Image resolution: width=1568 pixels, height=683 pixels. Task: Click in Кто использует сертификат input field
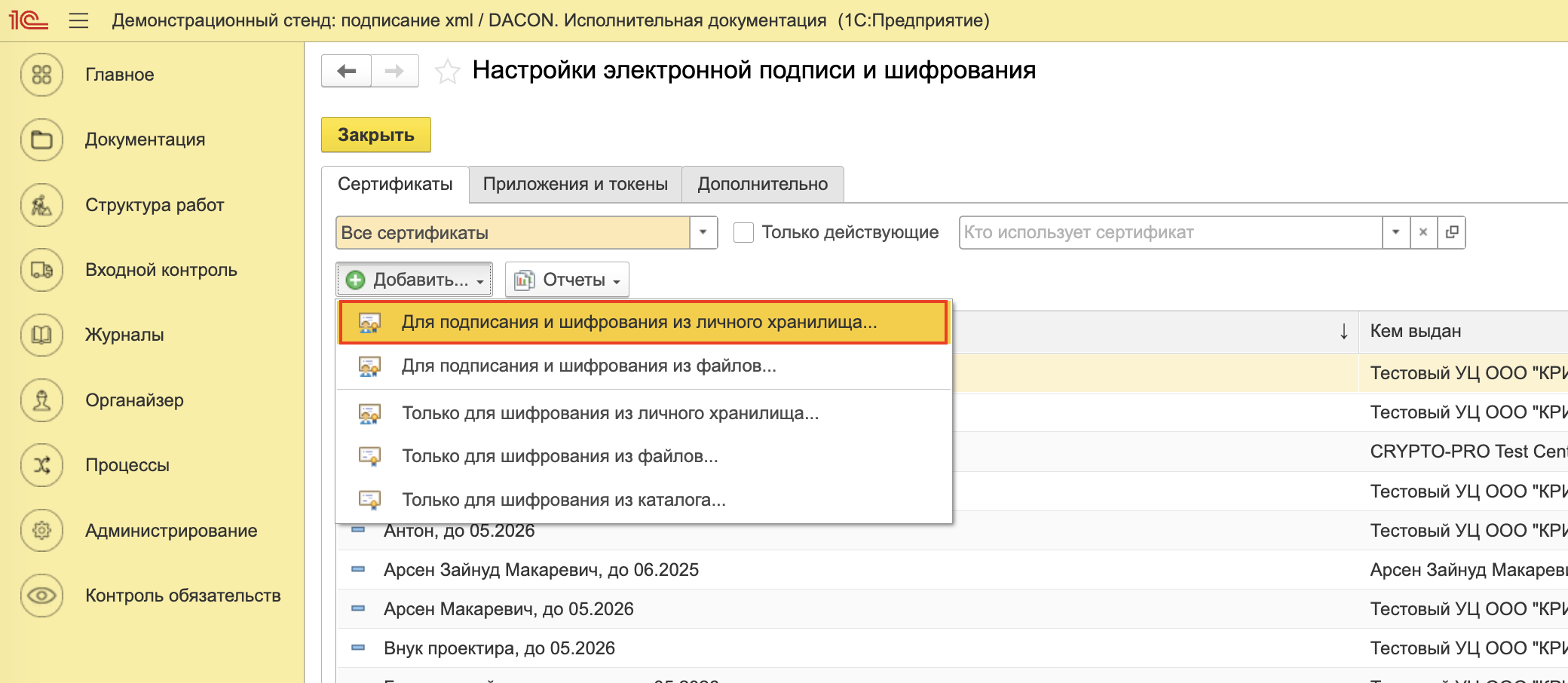point(1170,232)
